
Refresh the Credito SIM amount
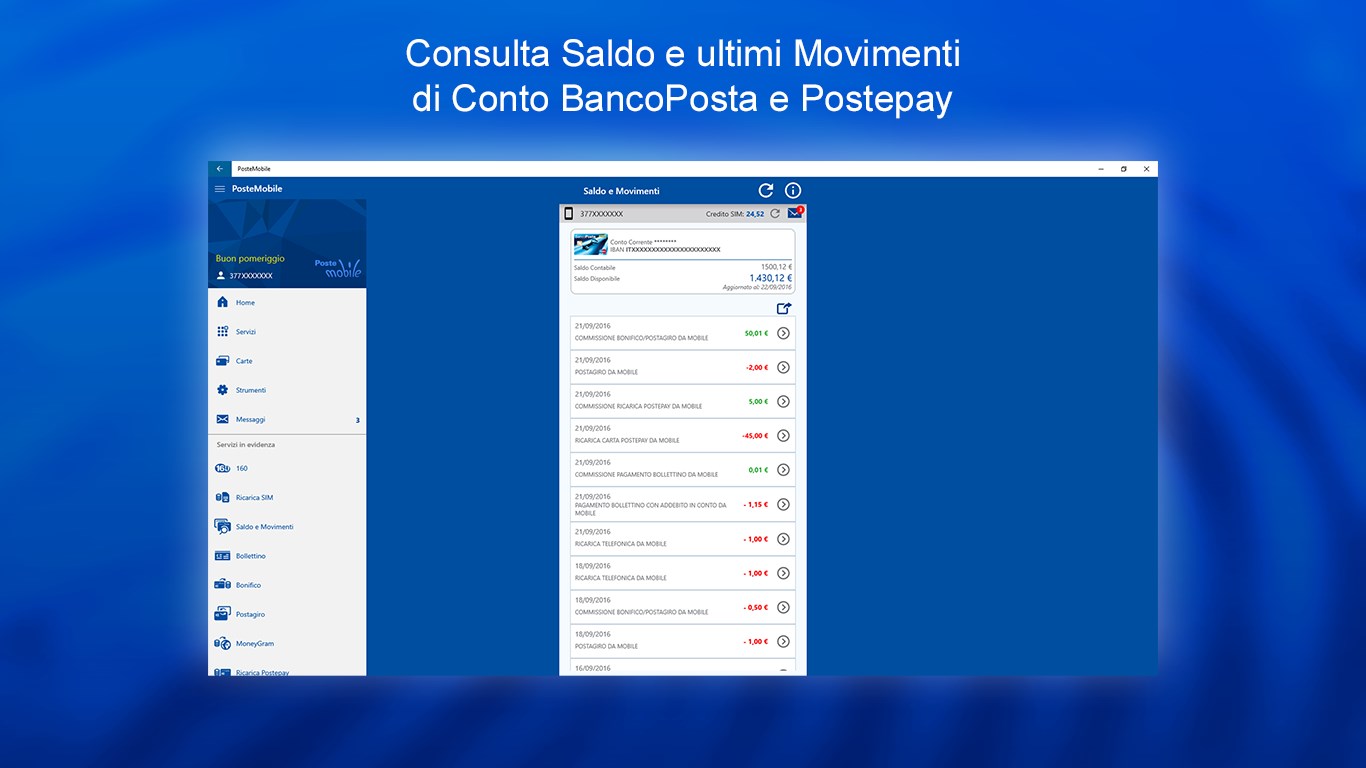[774, 213]
